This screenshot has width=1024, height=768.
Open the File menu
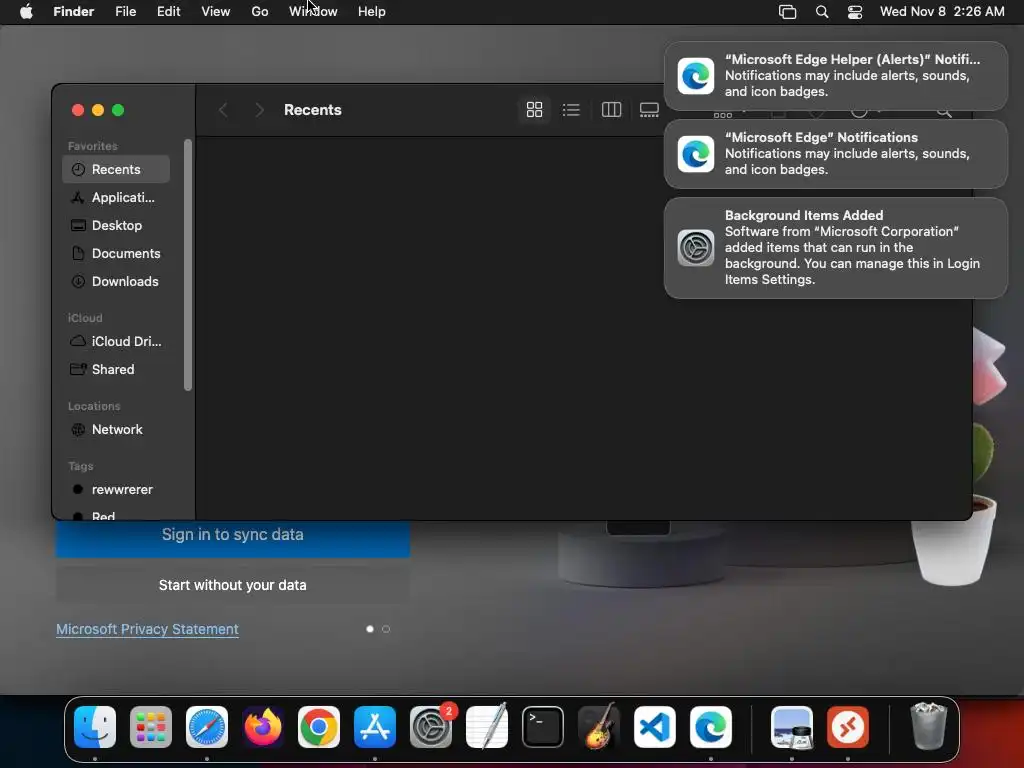coord(125,12)
